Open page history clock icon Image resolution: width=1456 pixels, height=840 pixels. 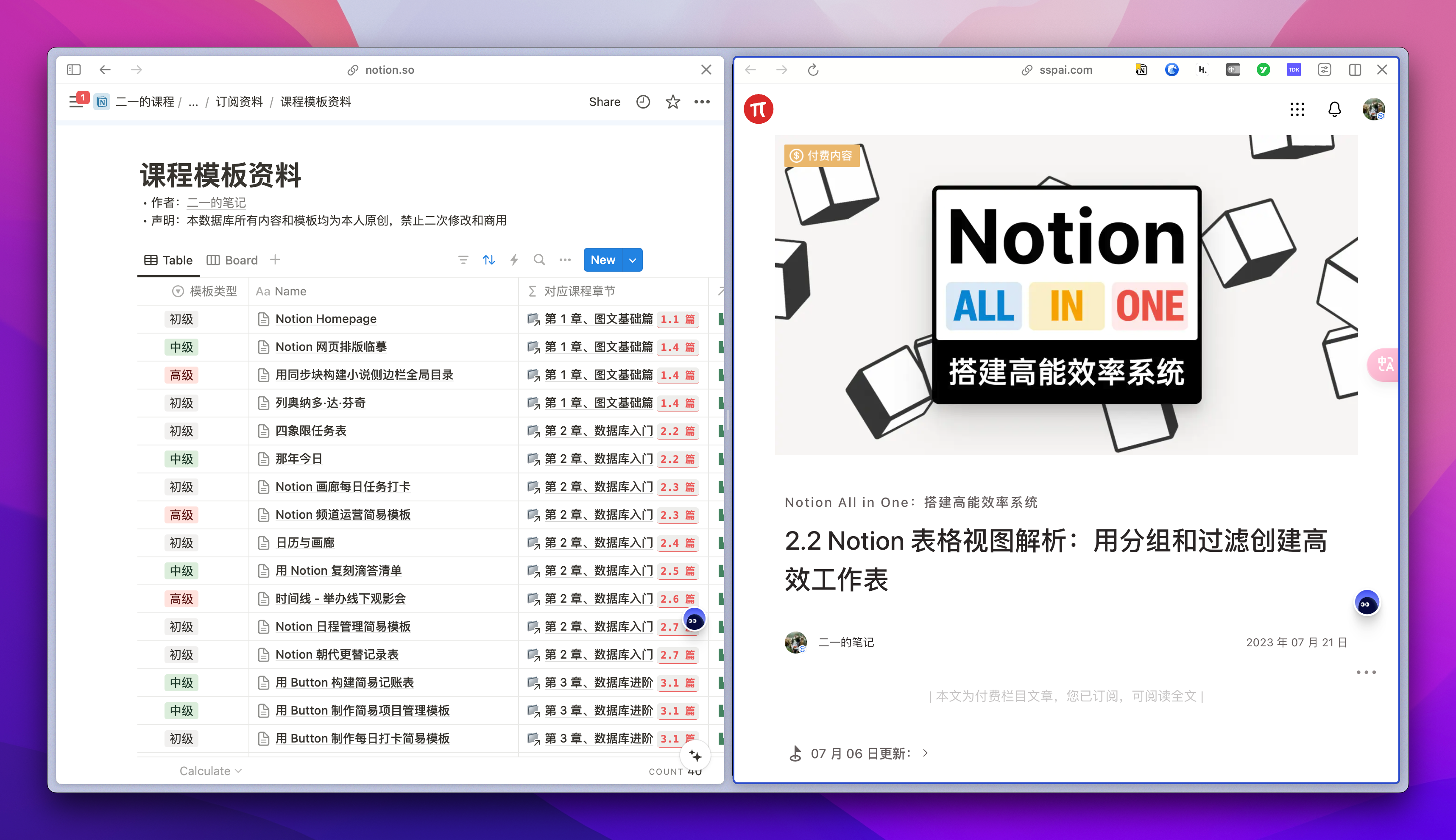coord(643,102)
